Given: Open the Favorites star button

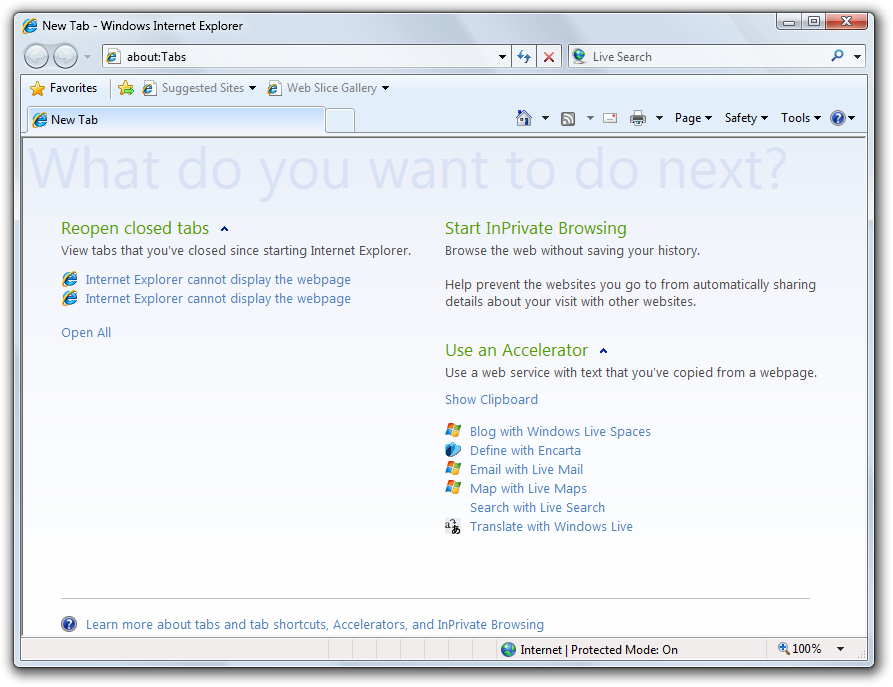Looking at the screenshot, I should coord(63,88).
